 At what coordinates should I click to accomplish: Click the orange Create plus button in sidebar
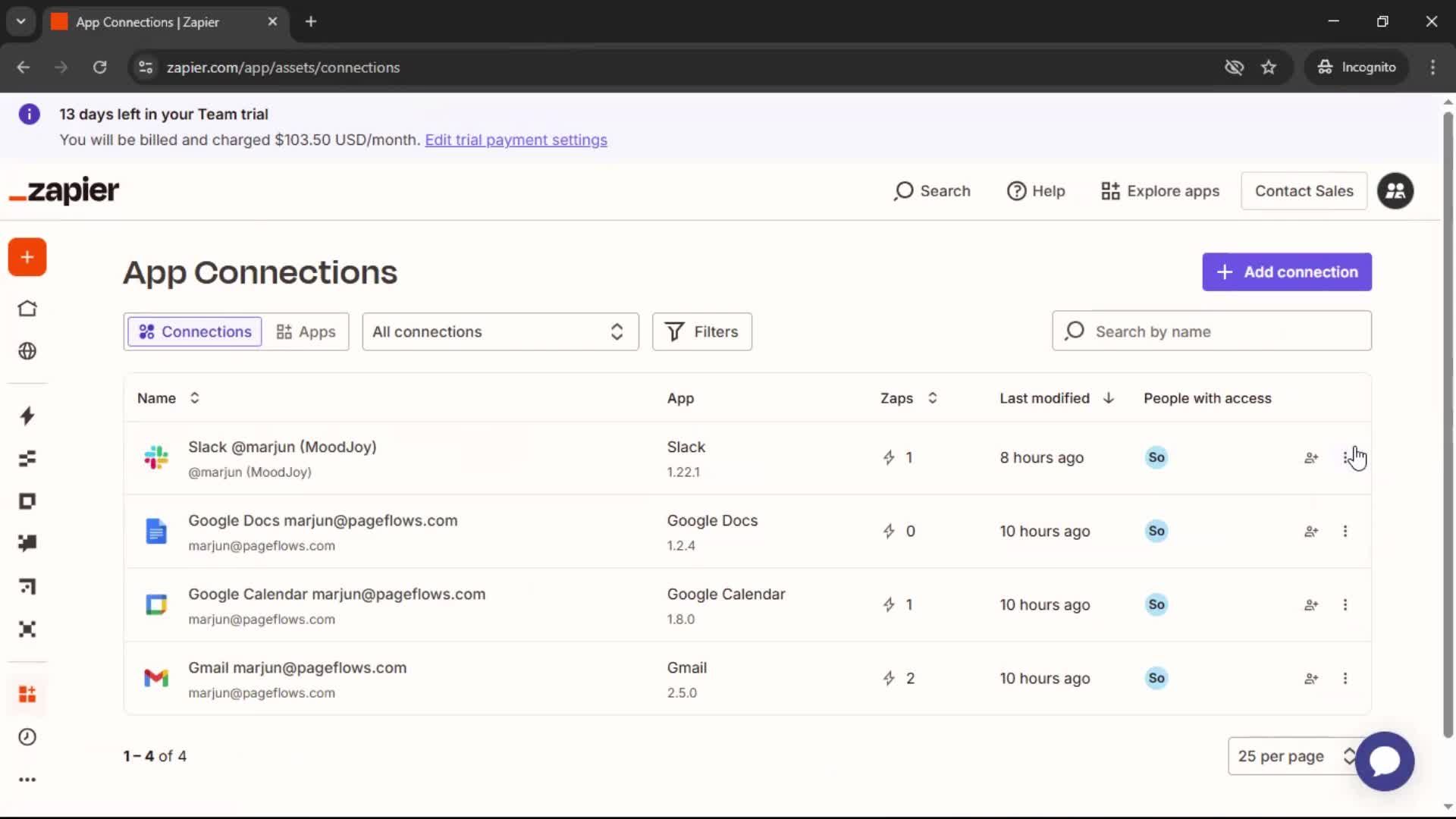tap(27, 257)
